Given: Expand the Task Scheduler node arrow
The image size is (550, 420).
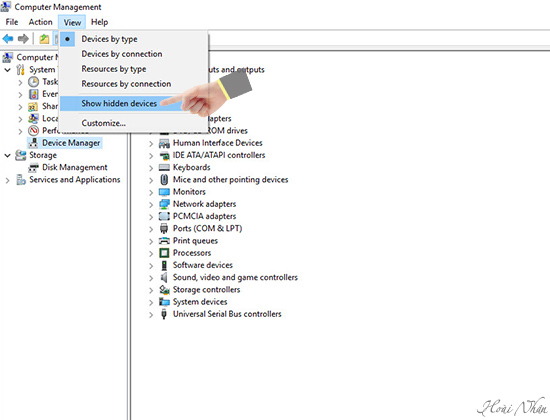Looking at the screenshot, I should (x=20, y=82).
